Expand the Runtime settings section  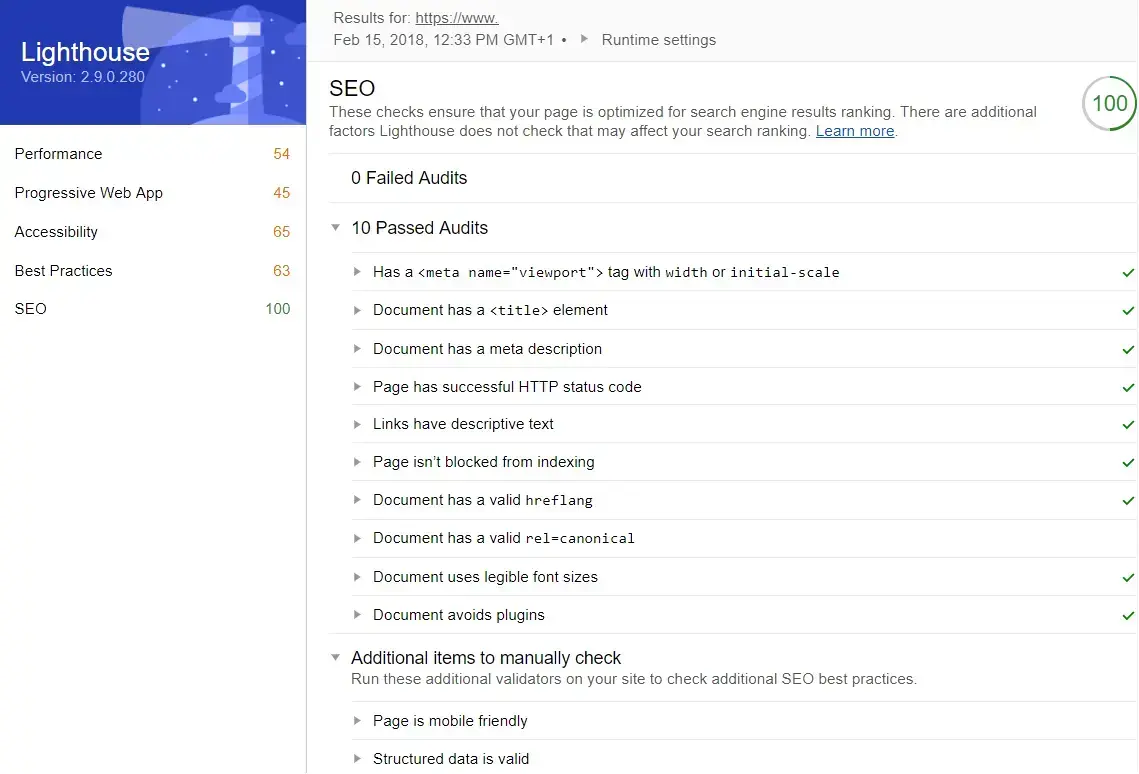[x=658, y=40]
